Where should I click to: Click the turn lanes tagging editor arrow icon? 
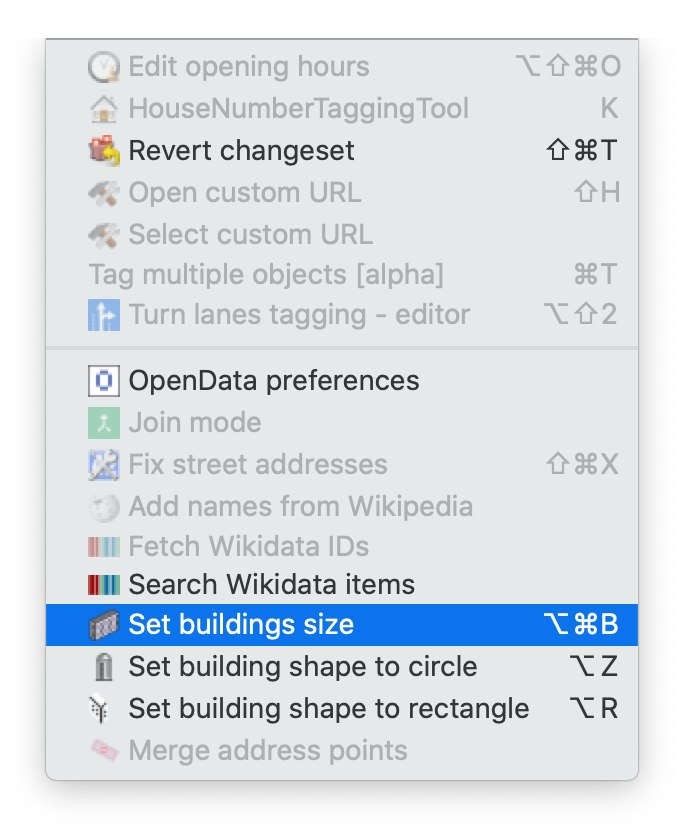[104, 315]
